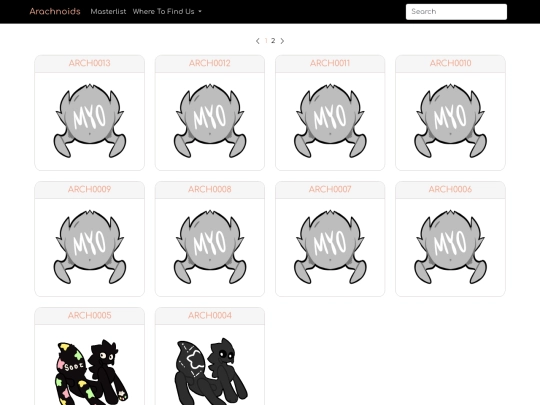Go to the next page using the right chevron
The width and height of the screenshot is (540, 405).
click(282, 41)
